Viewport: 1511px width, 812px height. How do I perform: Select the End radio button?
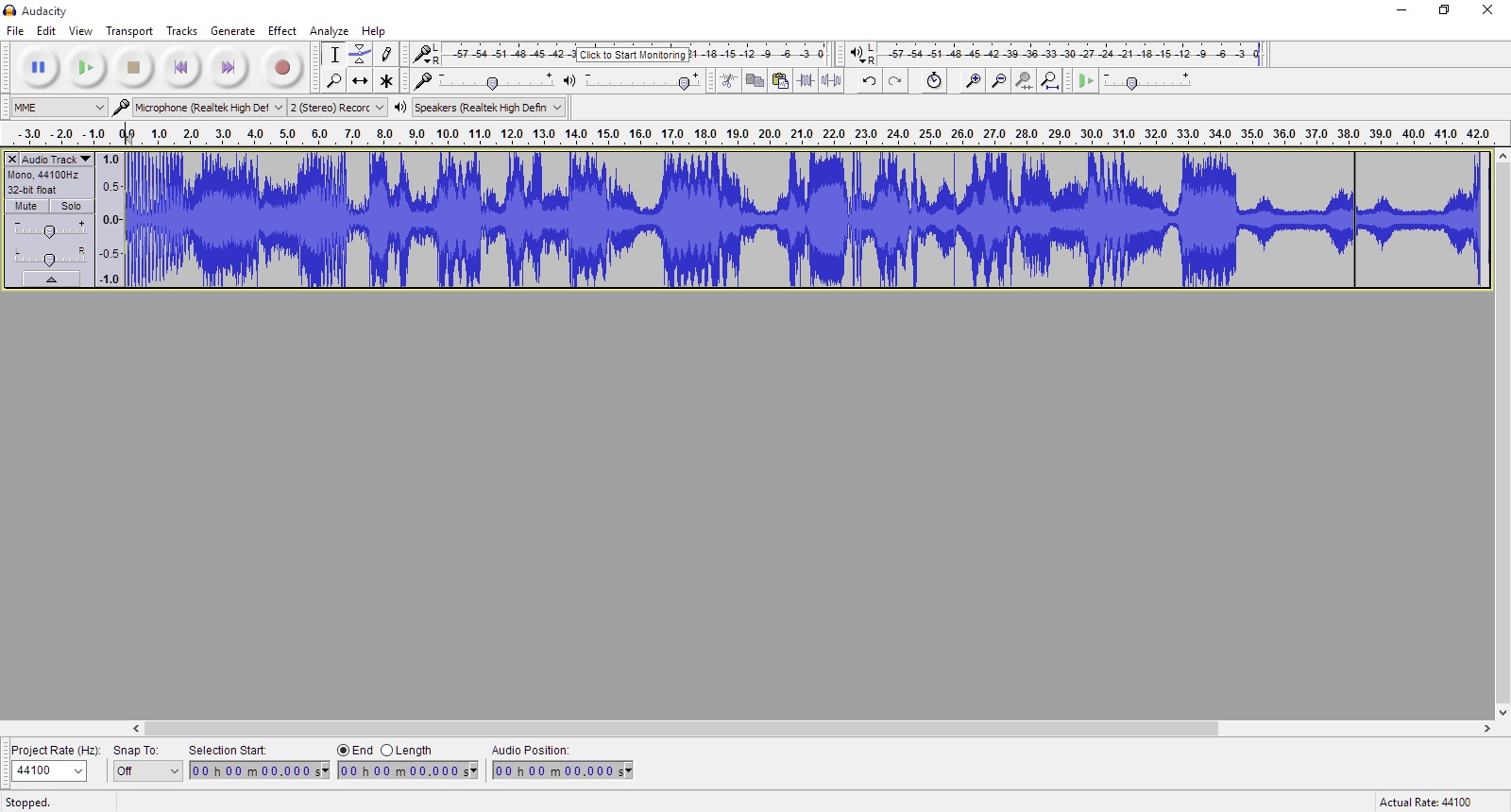[344, 751]
